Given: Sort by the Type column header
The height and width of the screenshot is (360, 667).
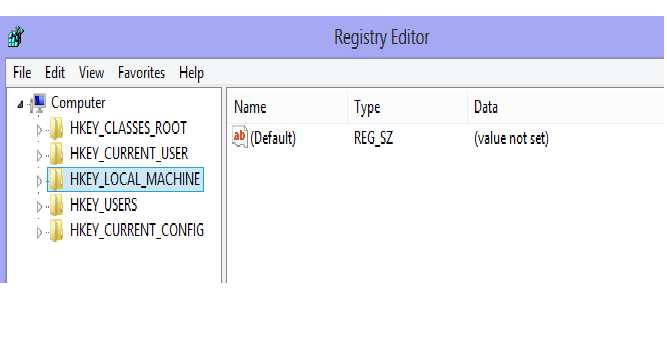Looking at the screenshot, I should click(x=408, y=107).
